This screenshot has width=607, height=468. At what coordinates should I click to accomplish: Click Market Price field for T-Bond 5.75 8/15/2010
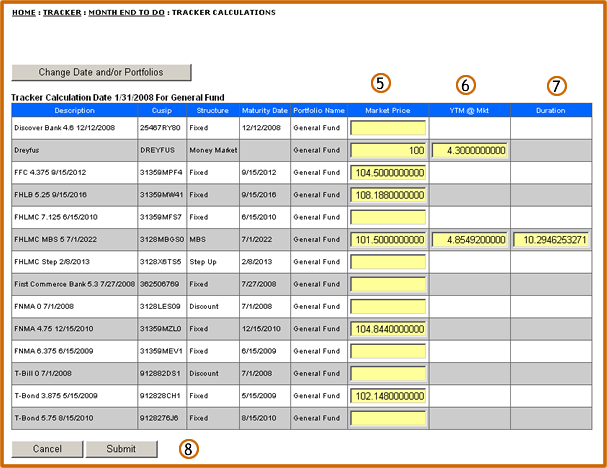pyautogui.click(x=388, y=418)
